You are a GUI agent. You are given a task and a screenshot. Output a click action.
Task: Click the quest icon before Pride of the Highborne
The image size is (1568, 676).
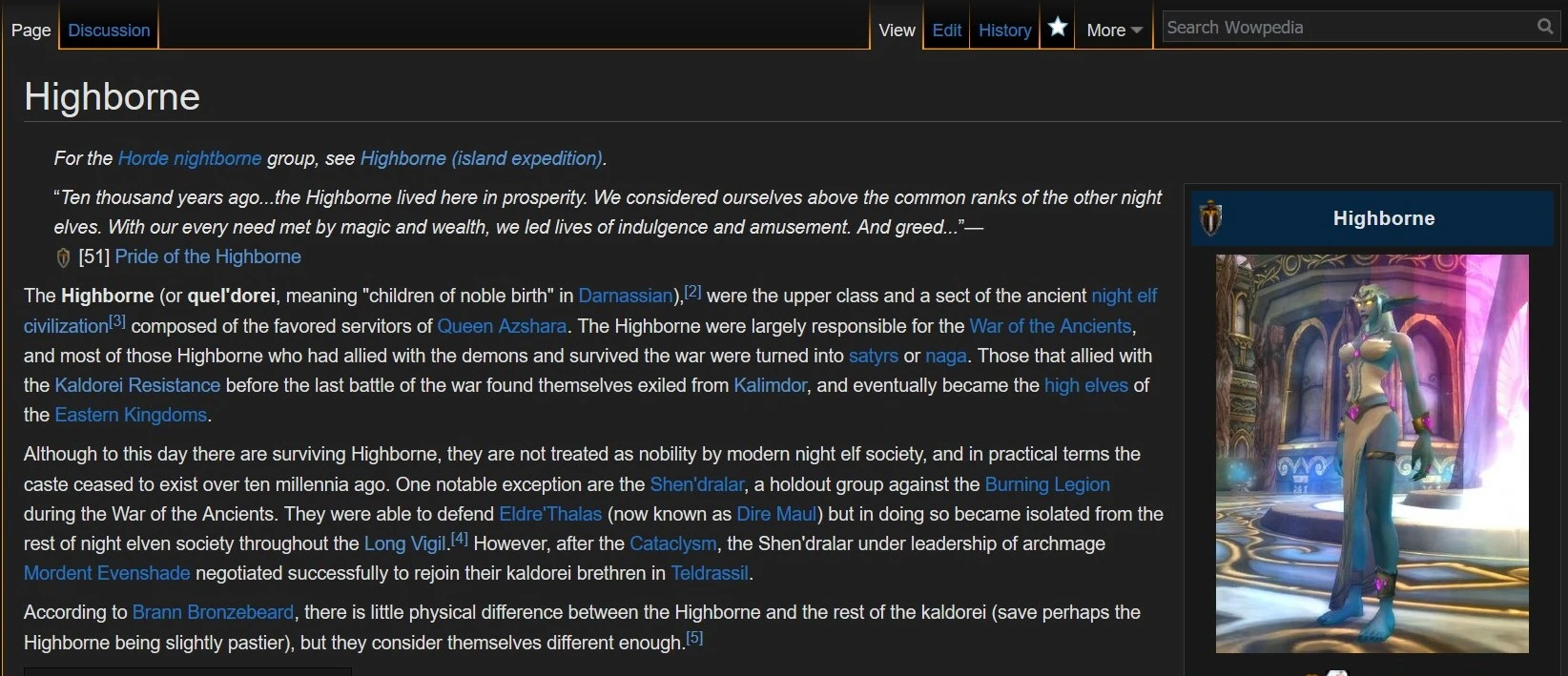[63, 257]
